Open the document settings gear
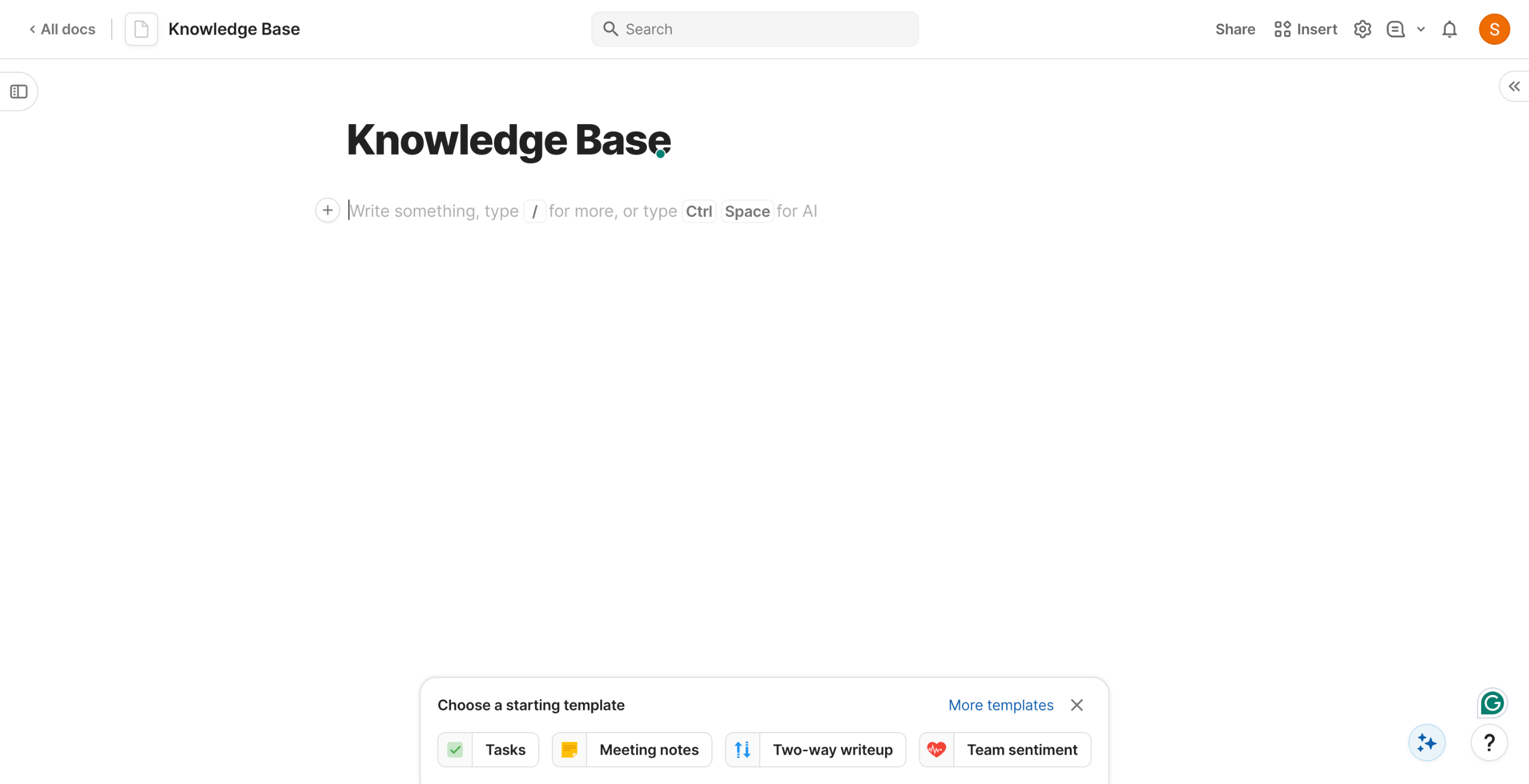This screenshot has width=1529, height=784. click(1362, 29)
